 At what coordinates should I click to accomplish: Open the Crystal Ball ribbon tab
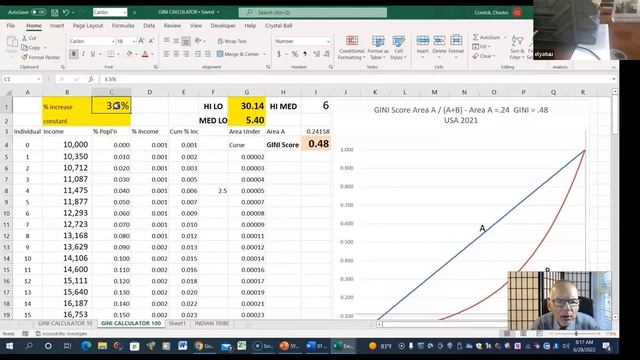pos(279,25)
